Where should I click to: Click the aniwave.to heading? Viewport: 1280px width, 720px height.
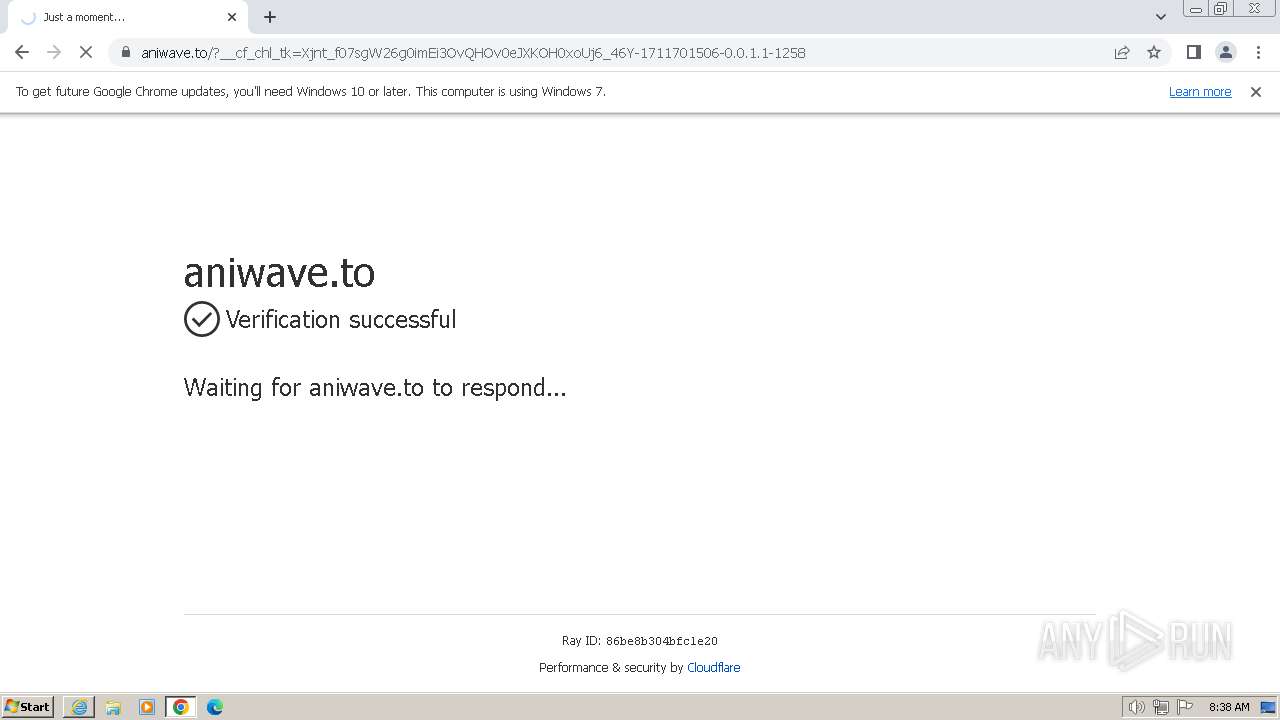279,272
